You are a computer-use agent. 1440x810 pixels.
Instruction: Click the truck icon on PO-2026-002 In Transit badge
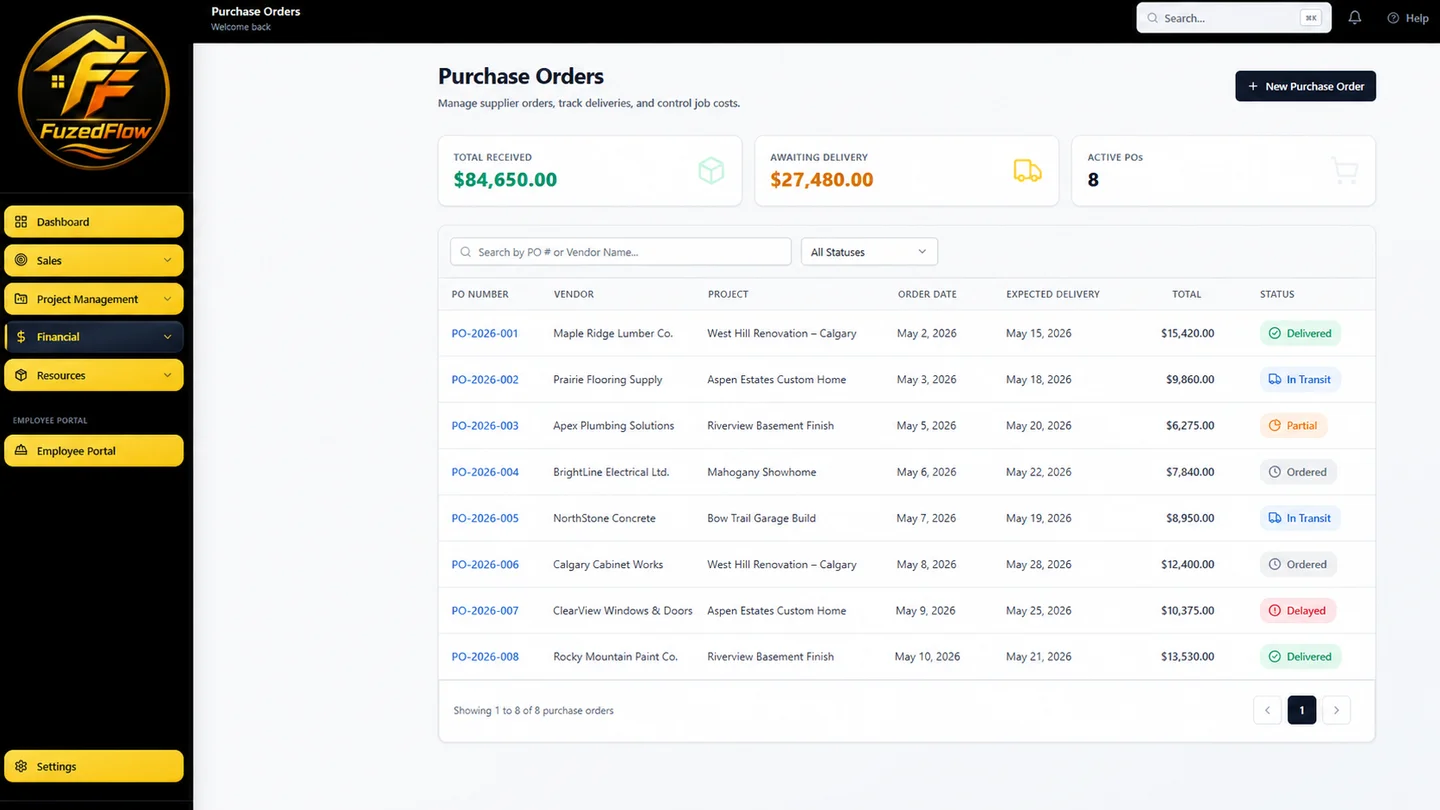click(x=1275, y=380)
